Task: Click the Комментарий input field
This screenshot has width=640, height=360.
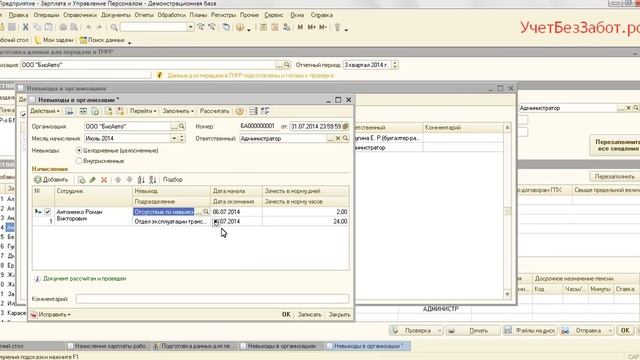Action: (x=213, y=299)
